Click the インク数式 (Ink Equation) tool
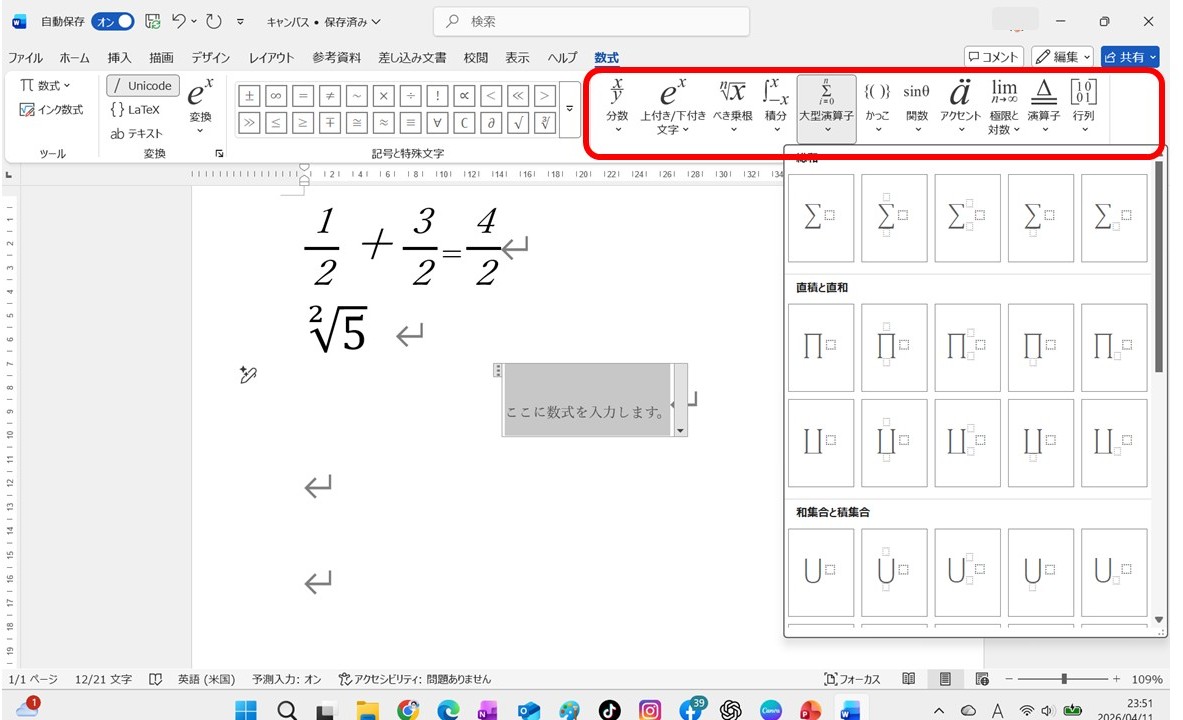The width and height of the screenshot is (1183, 720). click(52, 110)
